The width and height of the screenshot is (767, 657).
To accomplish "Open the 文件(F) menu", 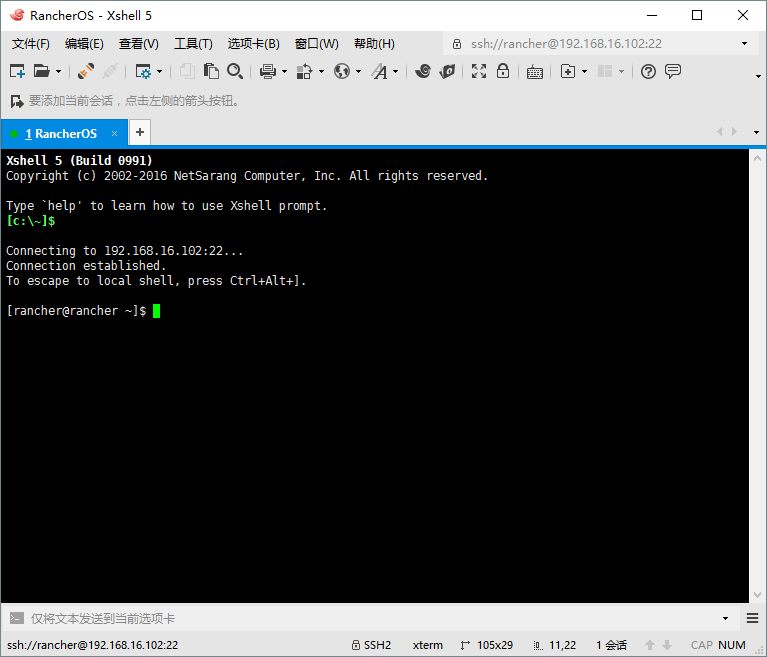I will pos(31,44).
